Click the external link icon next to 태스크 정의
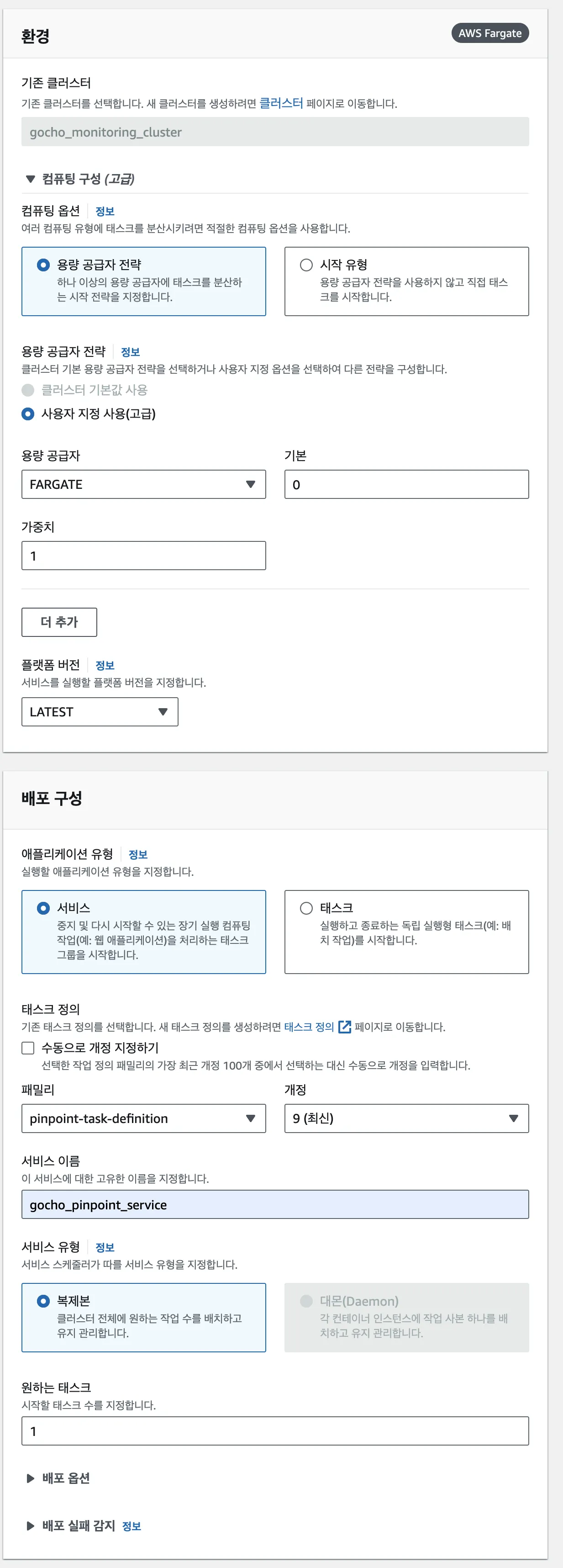 [344, 1027]
